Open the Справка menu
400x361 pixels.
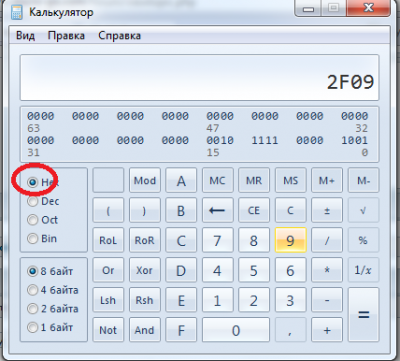pos(119,36)
